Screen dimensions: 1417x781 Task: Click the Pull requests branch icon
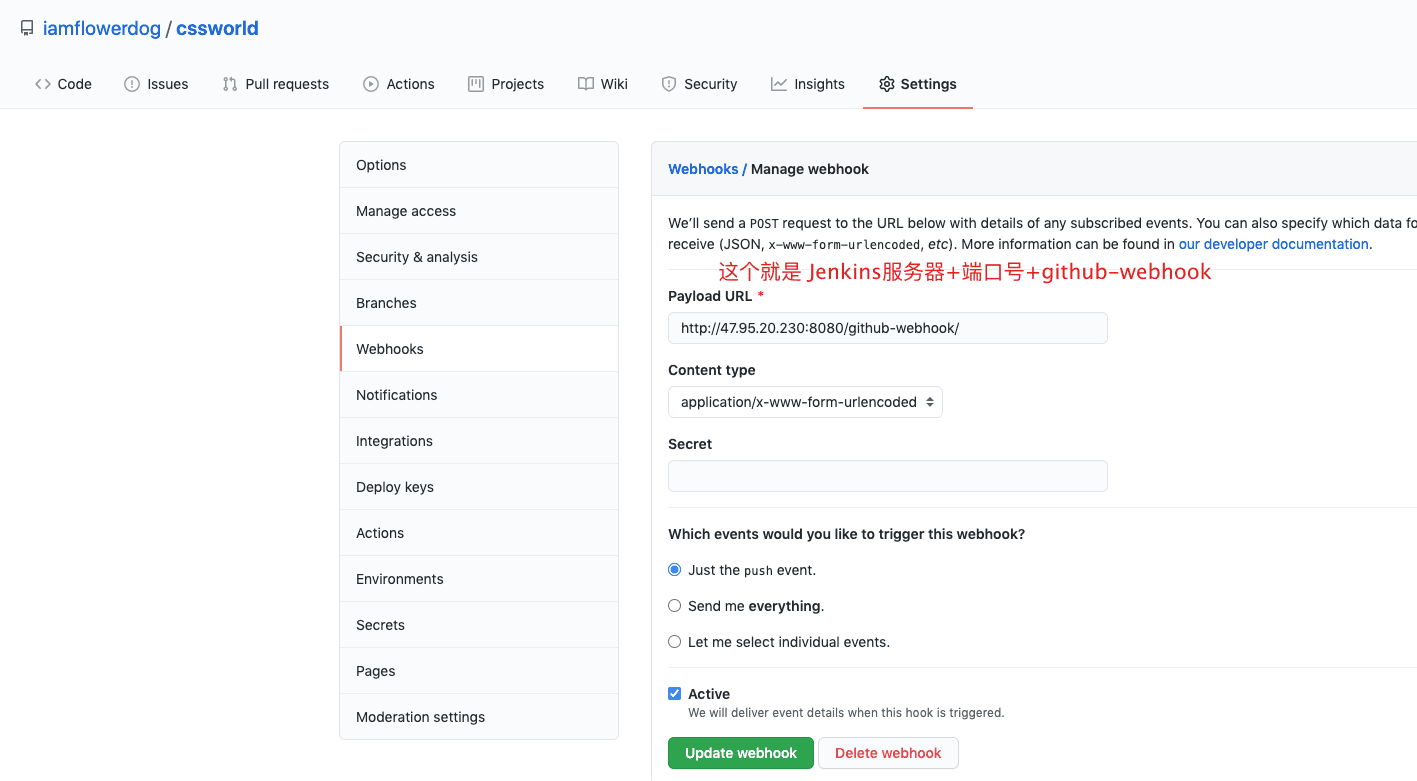click(x=230, y=84)
